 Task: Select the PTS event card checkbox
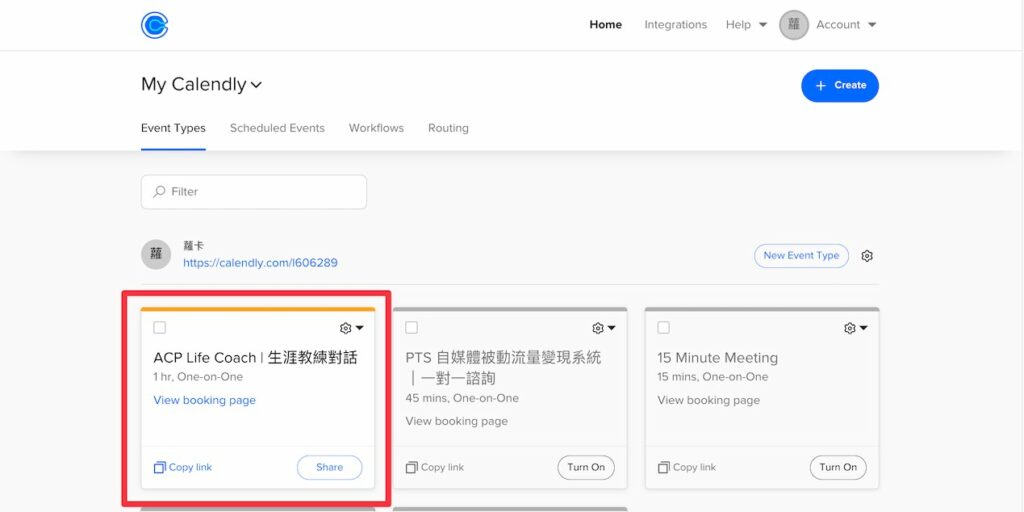tap(411, 327)
